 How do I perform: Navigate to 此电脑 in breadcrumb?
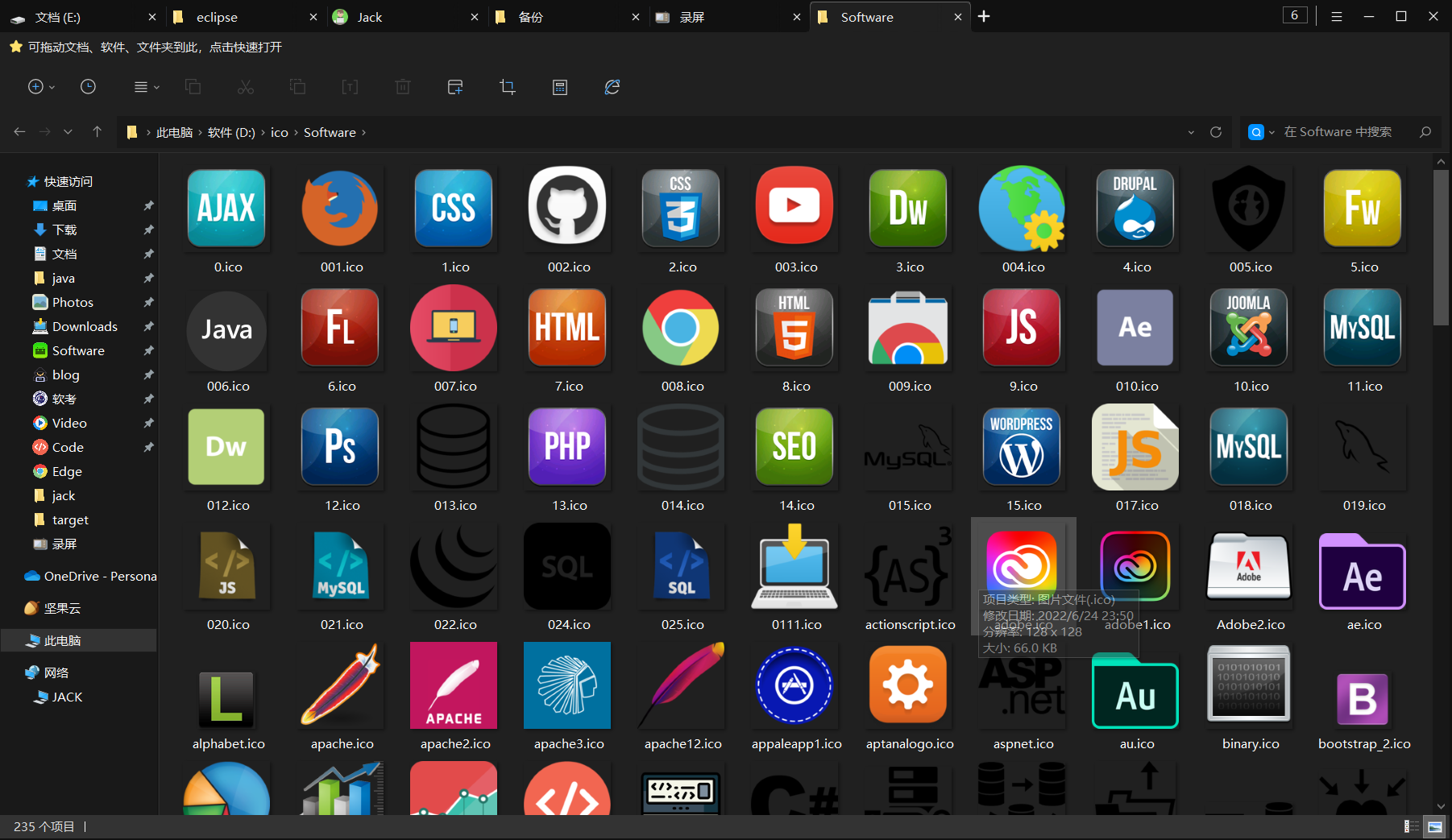pyautogui.click(x=174, y=133)
